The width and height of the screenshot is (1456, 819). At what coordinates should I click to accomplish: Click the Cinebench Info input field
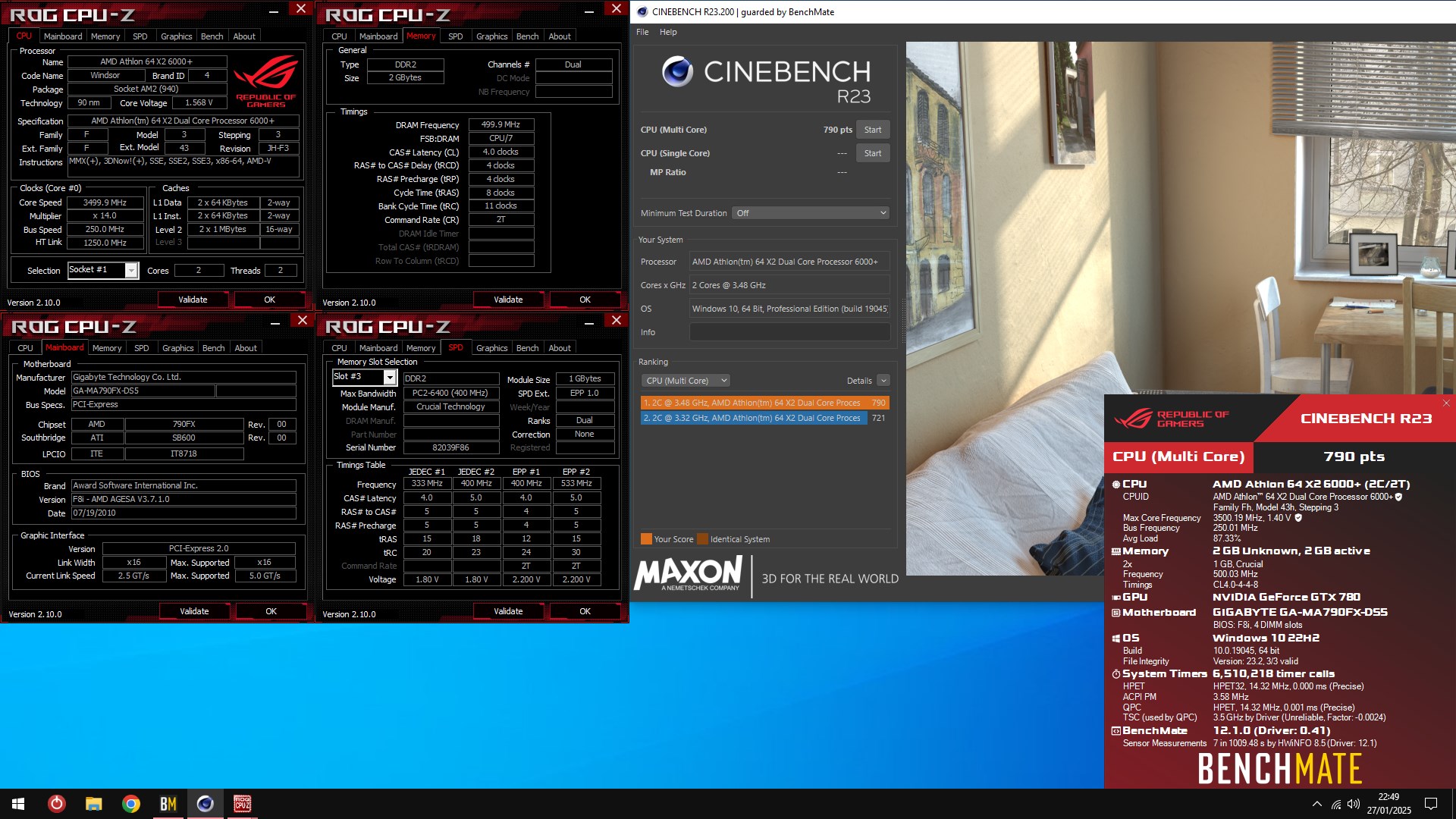[789, 332]
